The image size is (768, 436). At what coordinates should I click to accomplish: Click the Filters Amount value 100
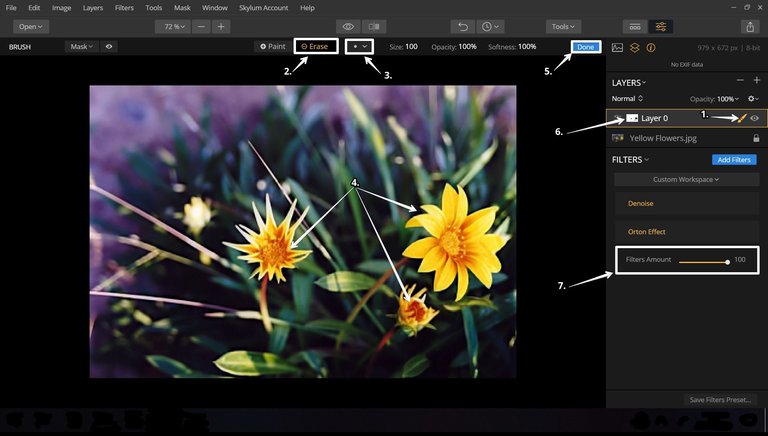pyautogui.click(x=740, y=260)
